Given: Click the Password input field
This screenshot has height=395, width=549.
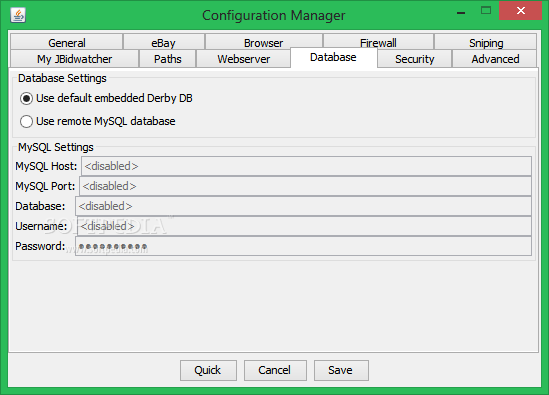Looking at the screenshot, I should point(303,246).
